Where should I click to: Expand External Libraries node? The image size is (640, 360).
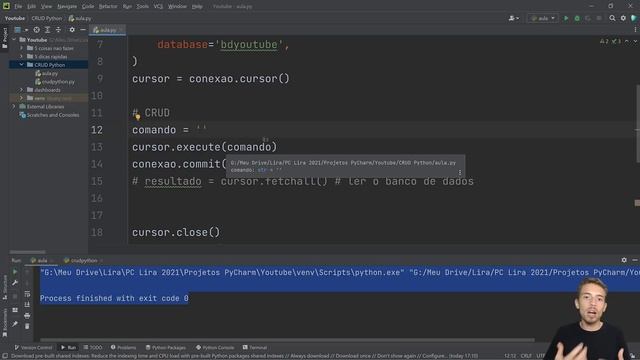click(14, 107)
